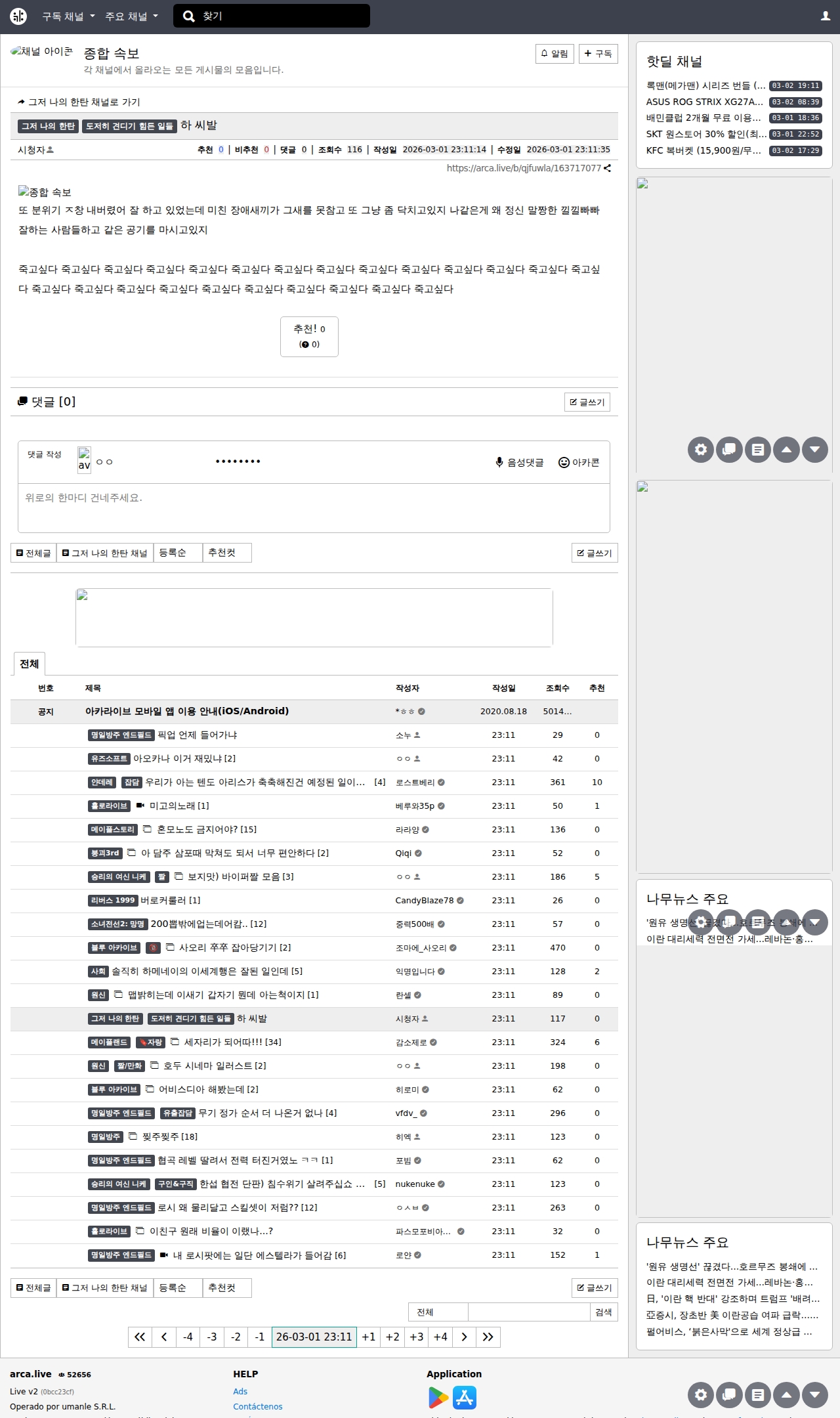840x1418 pixels.
Task: Open hot deal KFC 복버킷
Action: tap(703, 150)
